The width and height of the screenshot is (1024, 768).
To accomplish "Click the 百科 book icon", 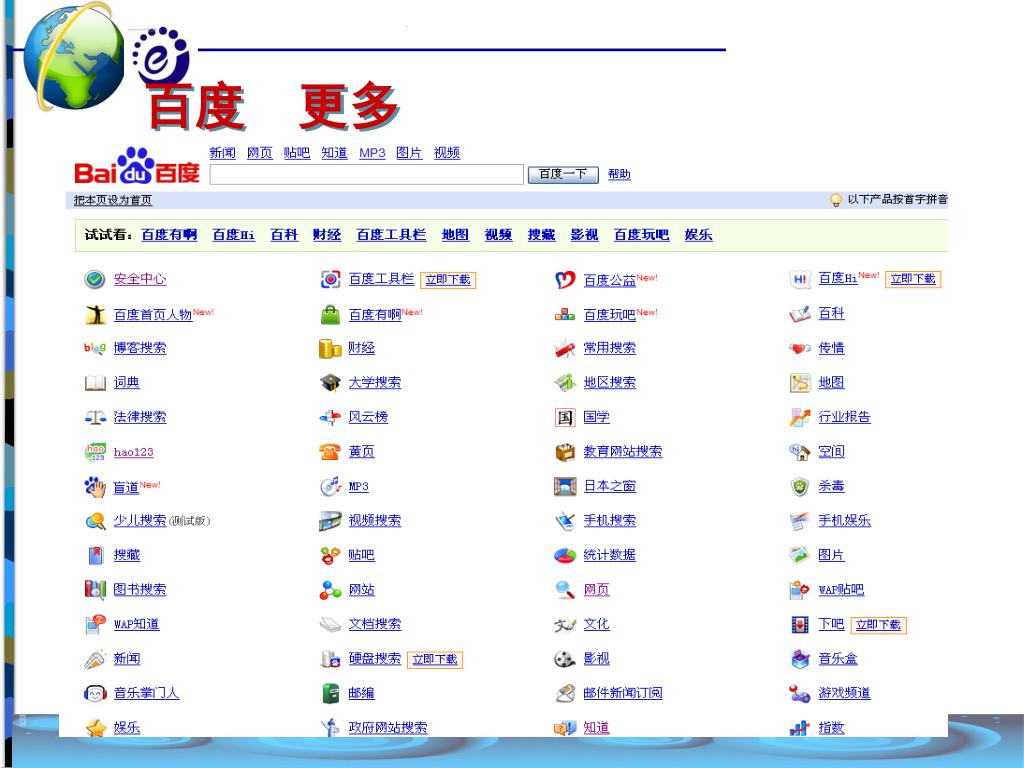I will (800, 314).
